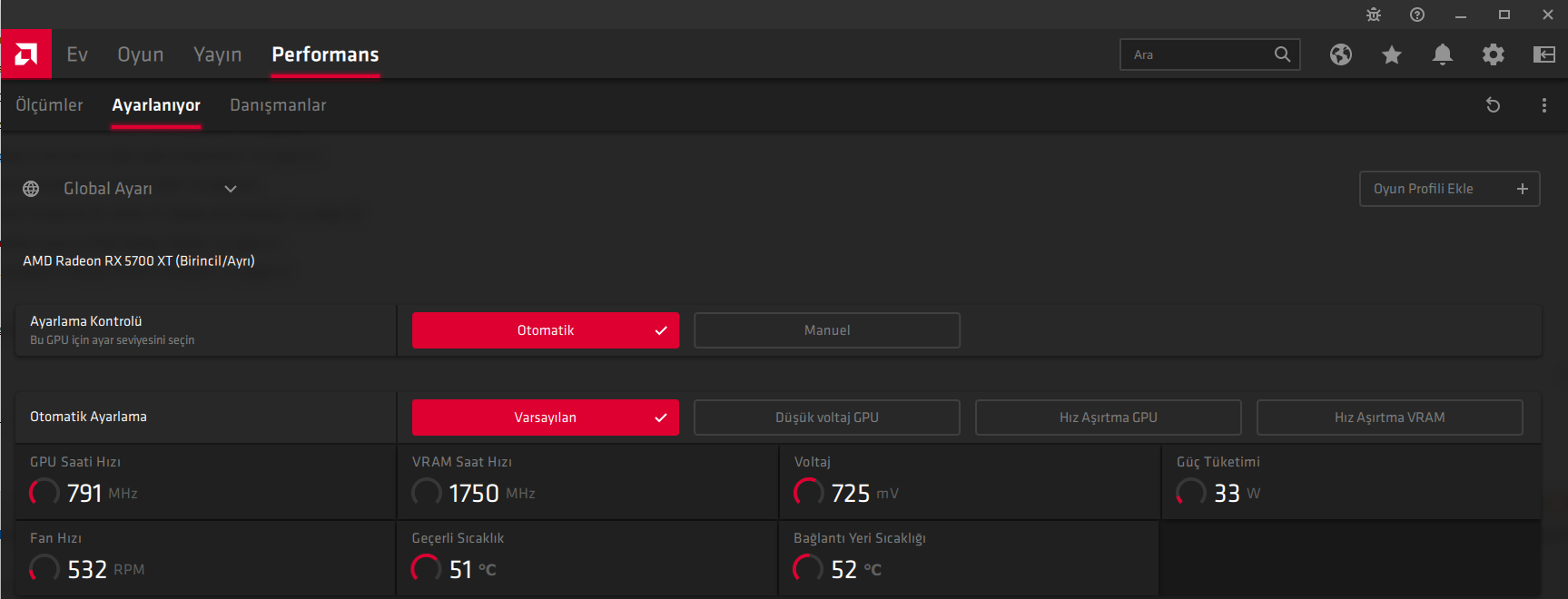
Task: Minimize the Radeon Software window
Action: 1461,15
